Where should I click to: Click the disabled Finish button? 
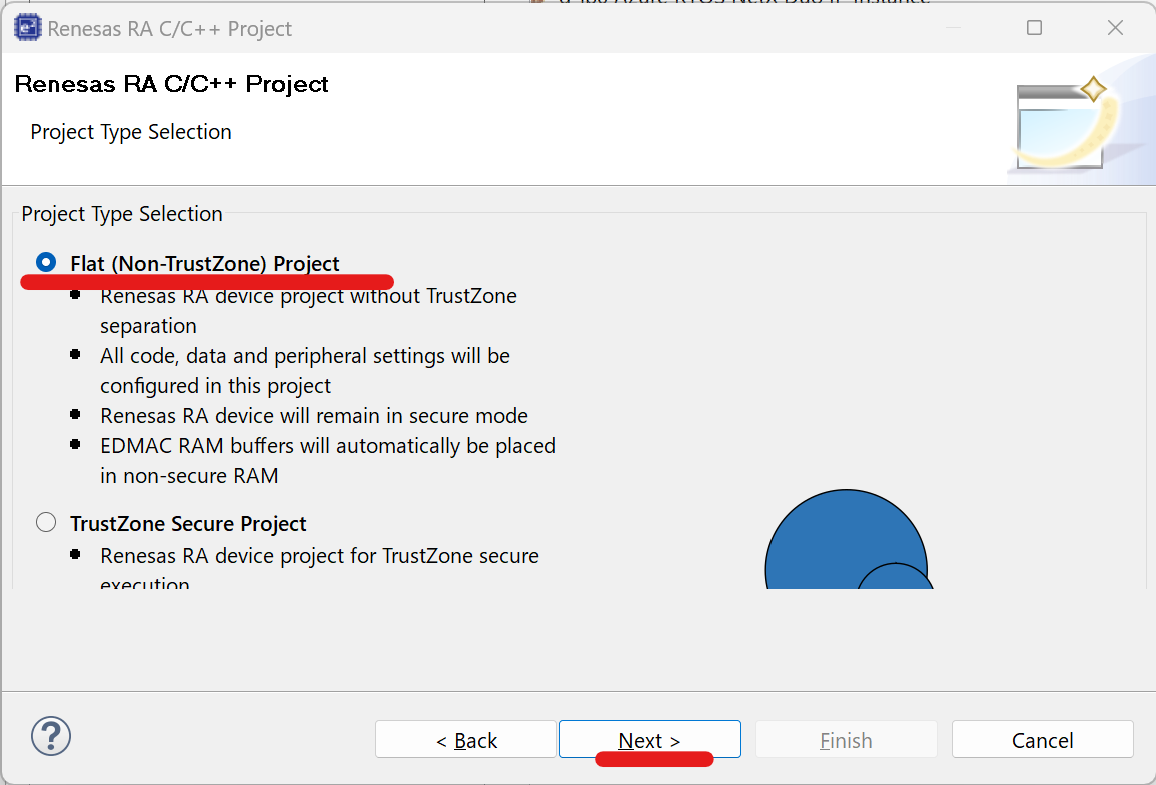pos(846,739)
